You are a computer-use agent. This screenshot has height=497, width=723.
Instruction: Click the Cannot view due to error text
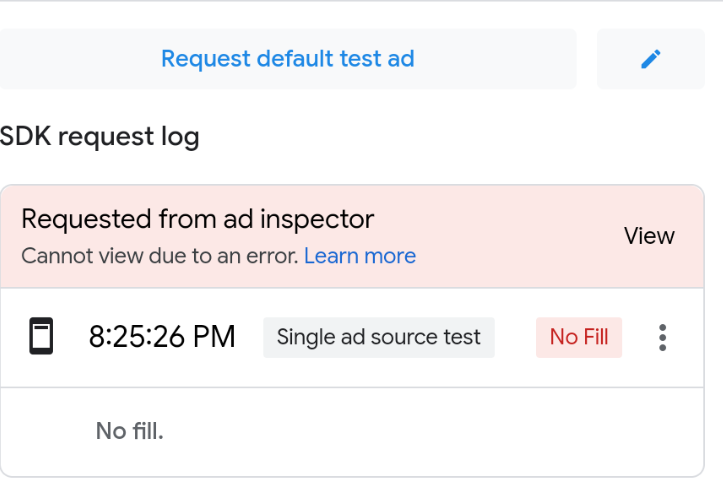tap(160, 256)
